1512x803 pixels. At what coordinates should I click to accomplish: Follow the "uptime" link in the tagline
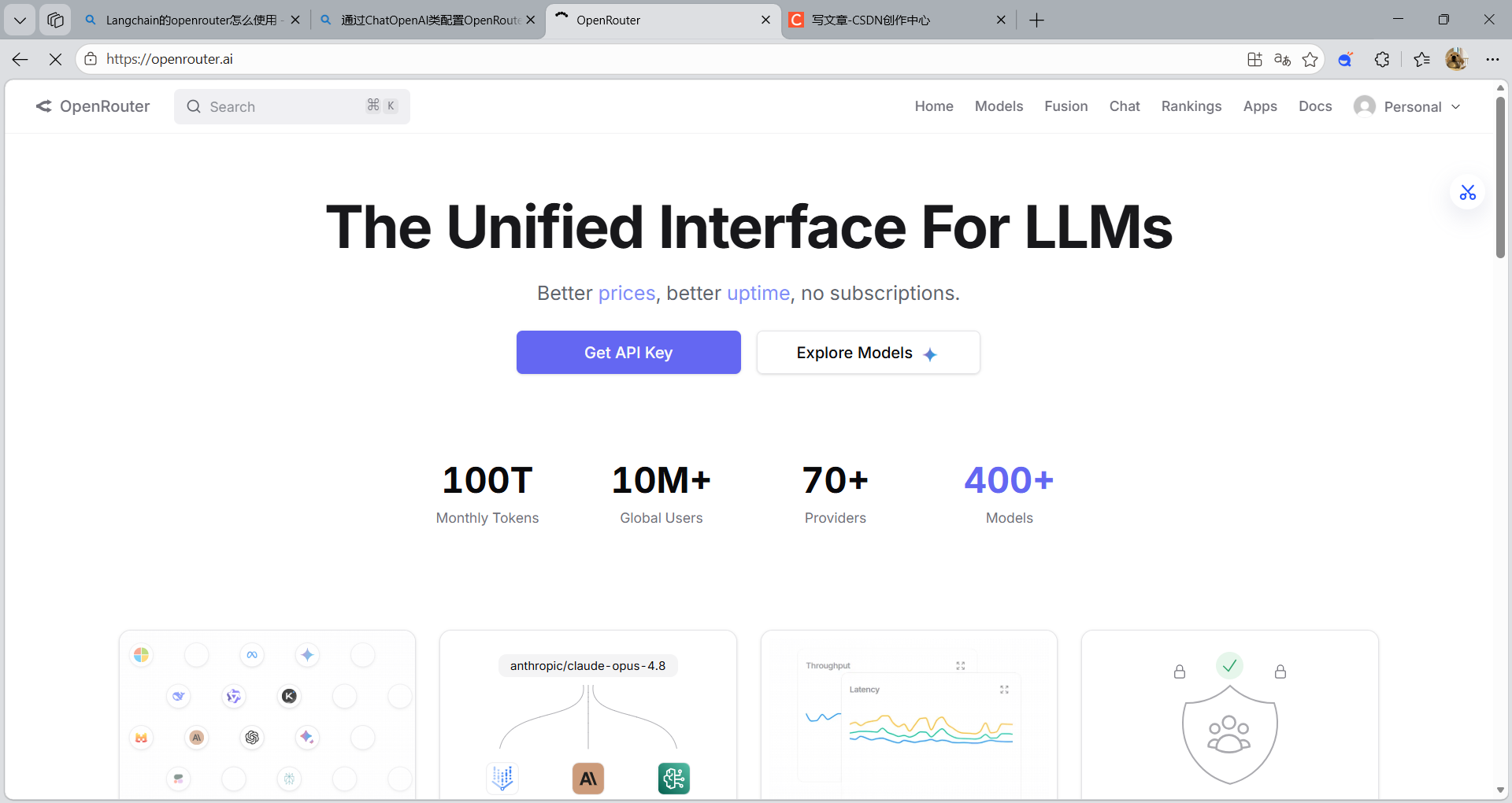(x=758, y=293)
